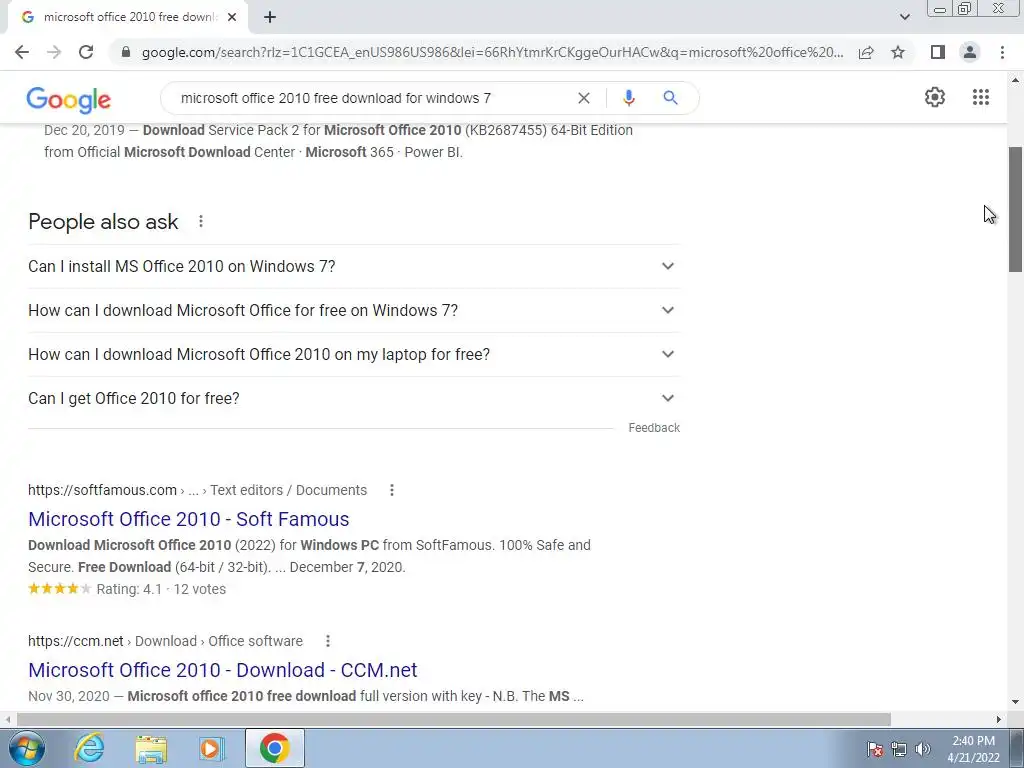Click the scroll right arrow
Image resolution: width=1024 pixels, height=768 pixels.
999,719
